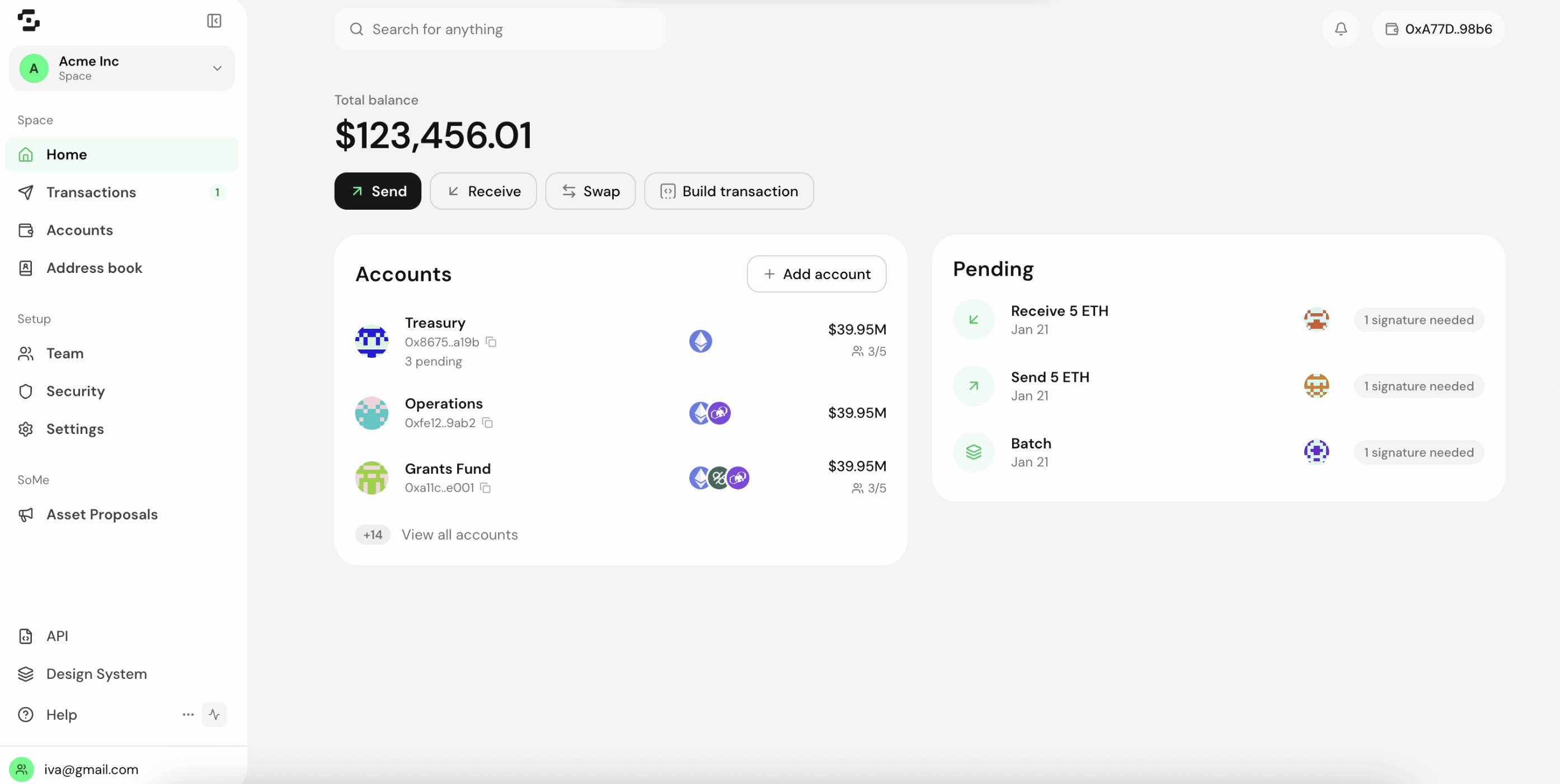Collapse the sidebar with the panel icon

click(x=214, y=21)
